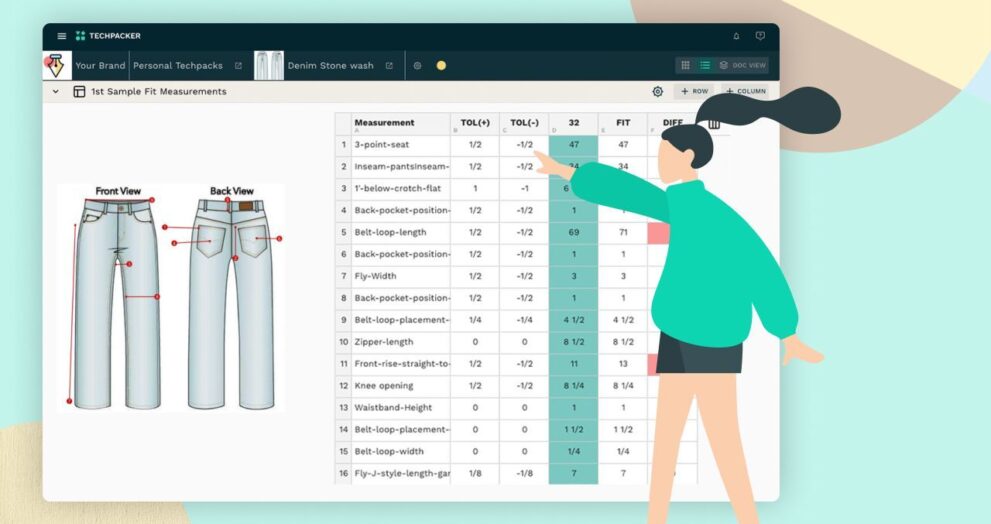Click the yellow status color dot
991x524 pixels.
coord(441,66)
